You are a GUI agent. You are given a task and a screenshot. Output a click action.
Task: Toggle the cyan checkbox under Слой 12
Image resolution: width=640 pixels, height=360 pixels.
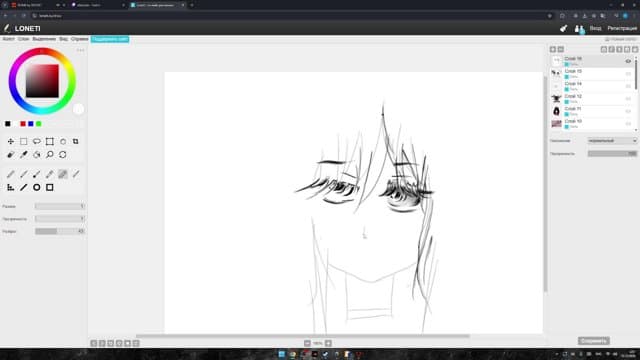coord(567,102)
